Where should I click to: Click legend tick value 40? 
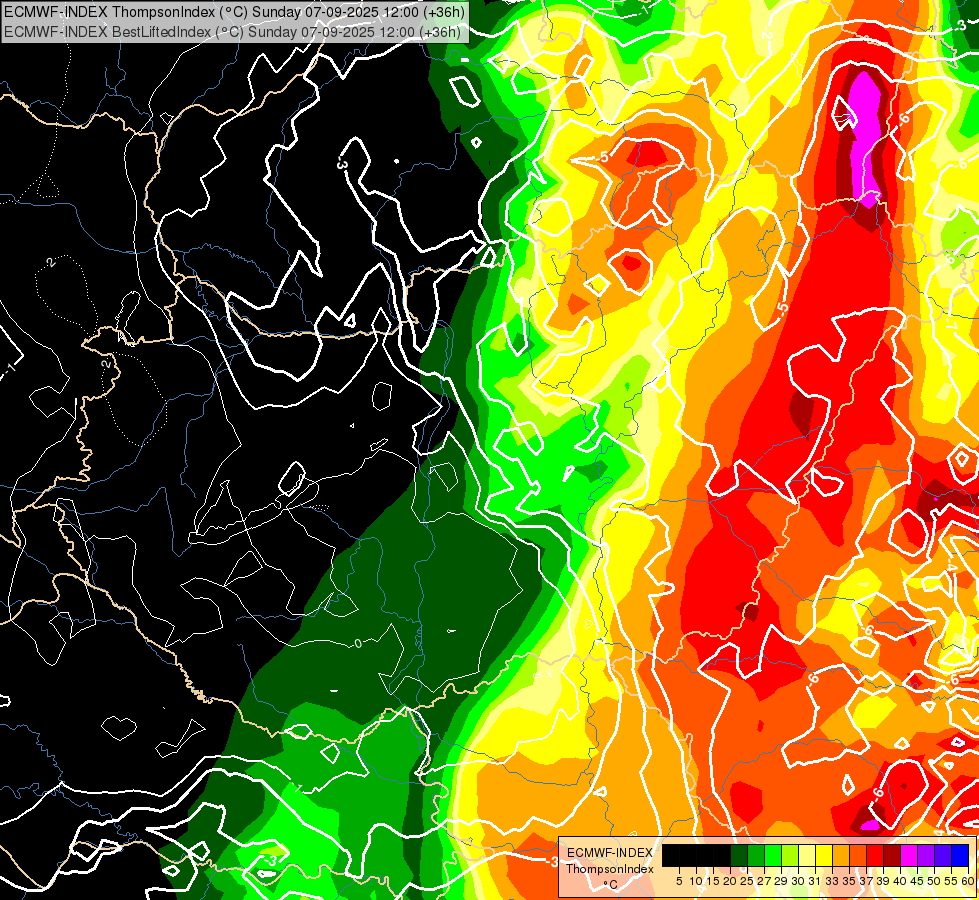coord(900,881)
